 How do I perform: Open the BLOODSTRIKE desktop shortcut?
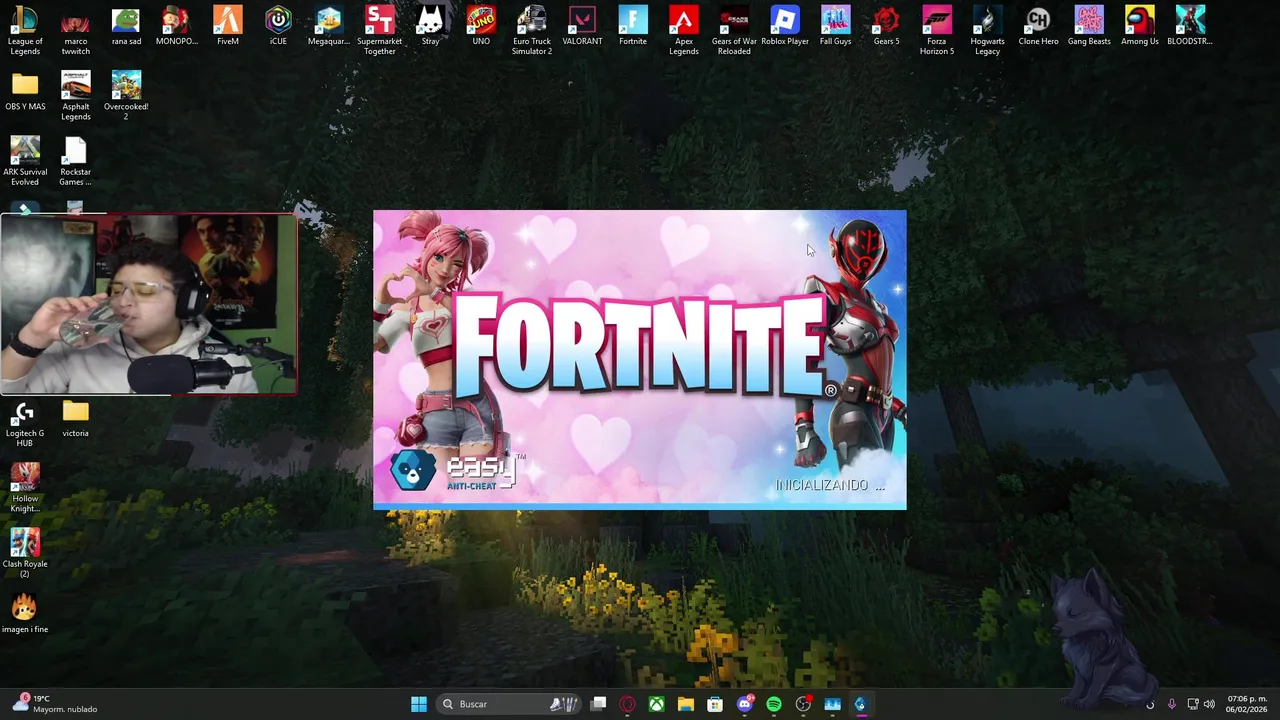(x=1190, y=26)
